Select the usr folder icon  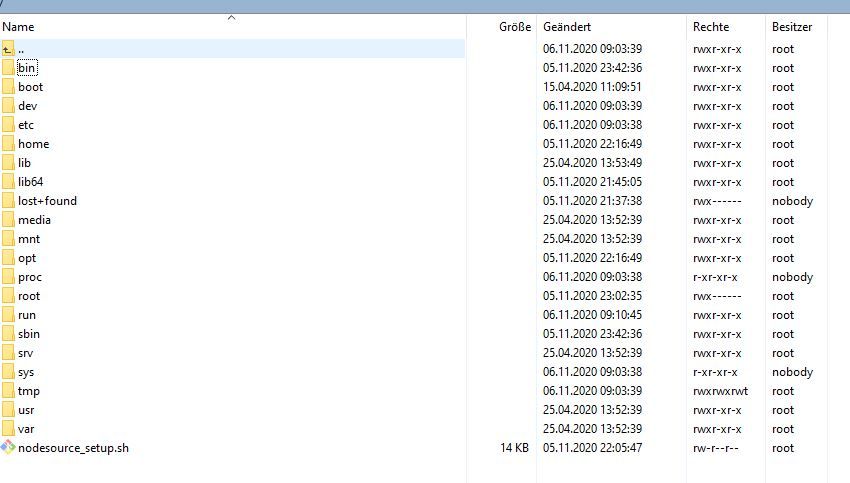8,409
